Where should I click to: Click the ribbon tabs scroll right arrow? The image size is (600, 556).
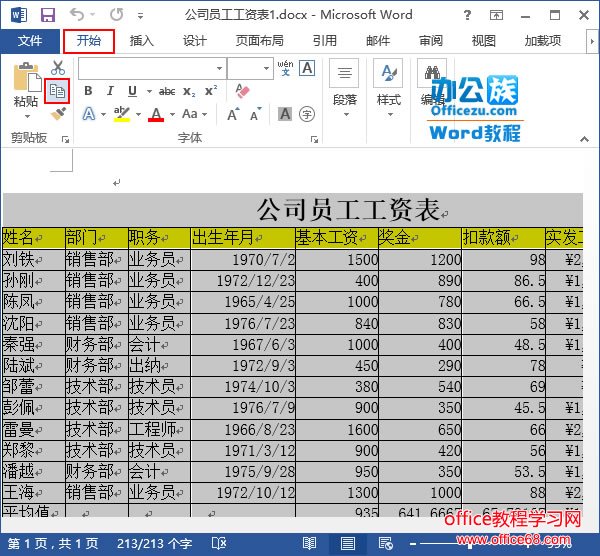click(592, 41)
